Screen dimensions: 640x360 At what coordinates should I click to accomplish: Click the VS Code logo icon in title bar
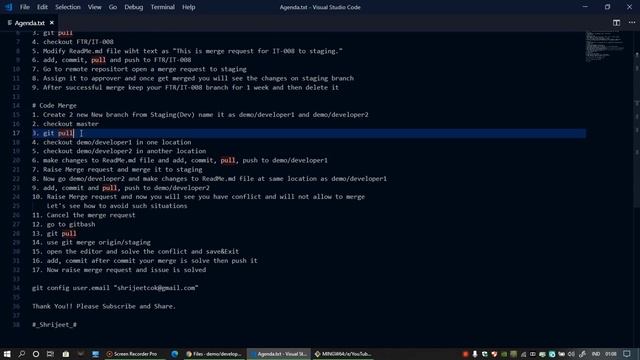click(x=9, y=7)
